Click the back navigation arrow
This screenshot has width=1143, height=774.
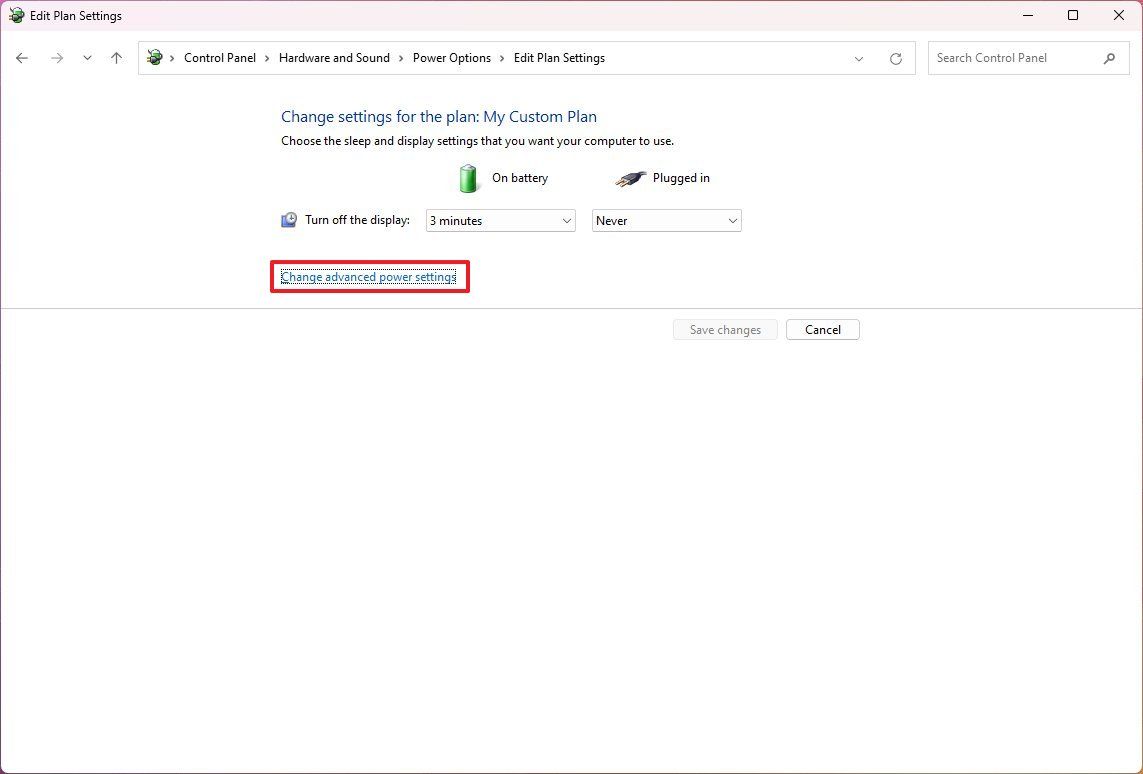point(22,58)
